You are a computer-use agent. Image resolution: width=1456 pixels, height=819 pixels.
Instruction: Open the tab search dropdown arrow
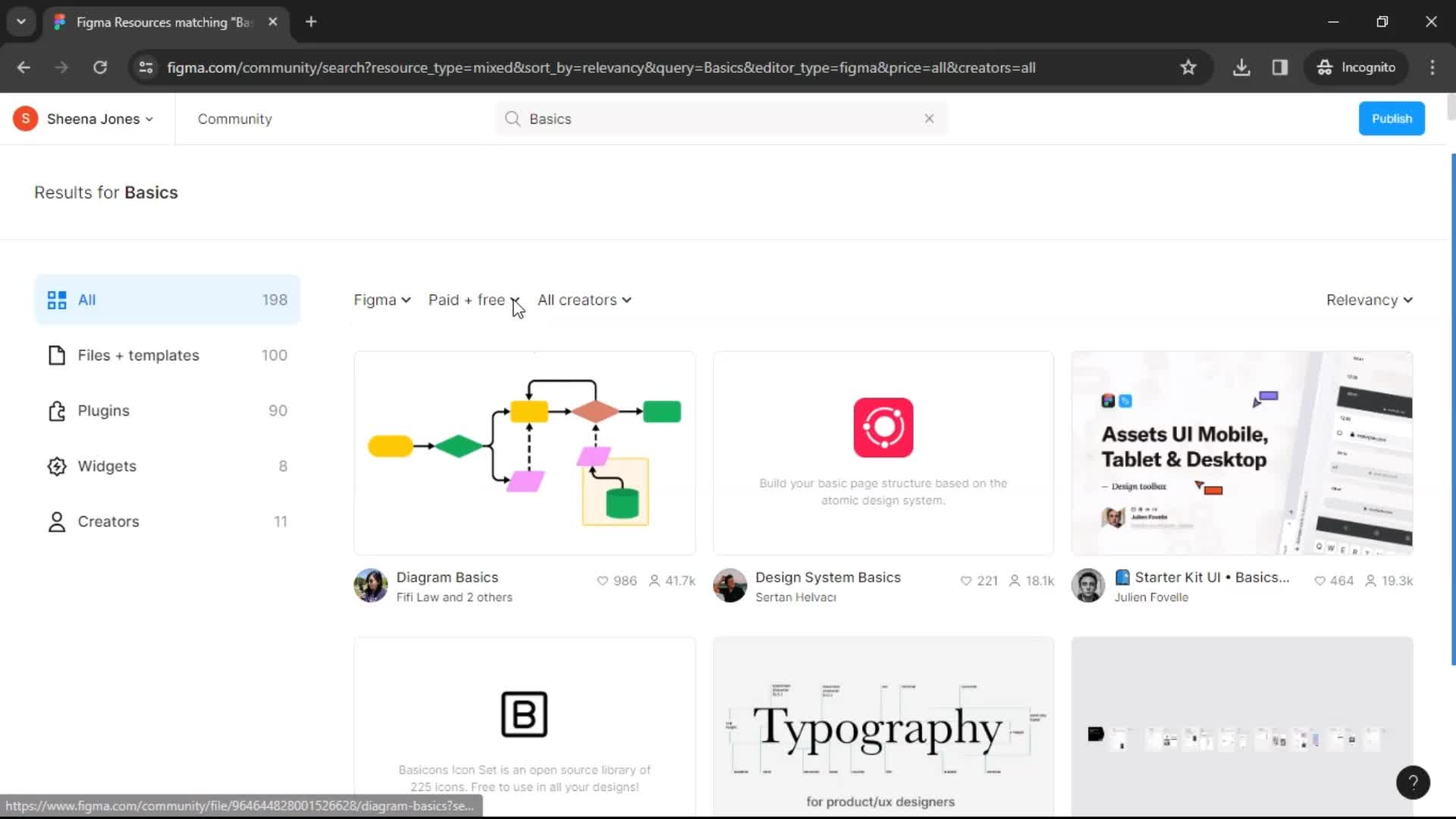tap(21, 22)
